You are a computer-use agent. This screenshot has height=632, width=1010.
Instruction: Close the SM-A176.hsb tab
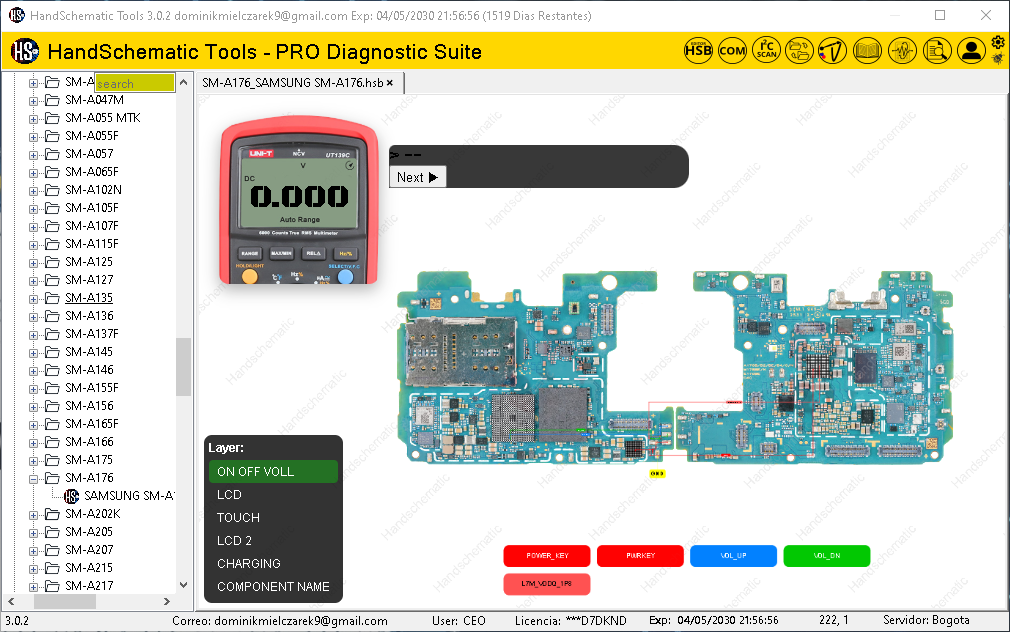pos(390,83)
